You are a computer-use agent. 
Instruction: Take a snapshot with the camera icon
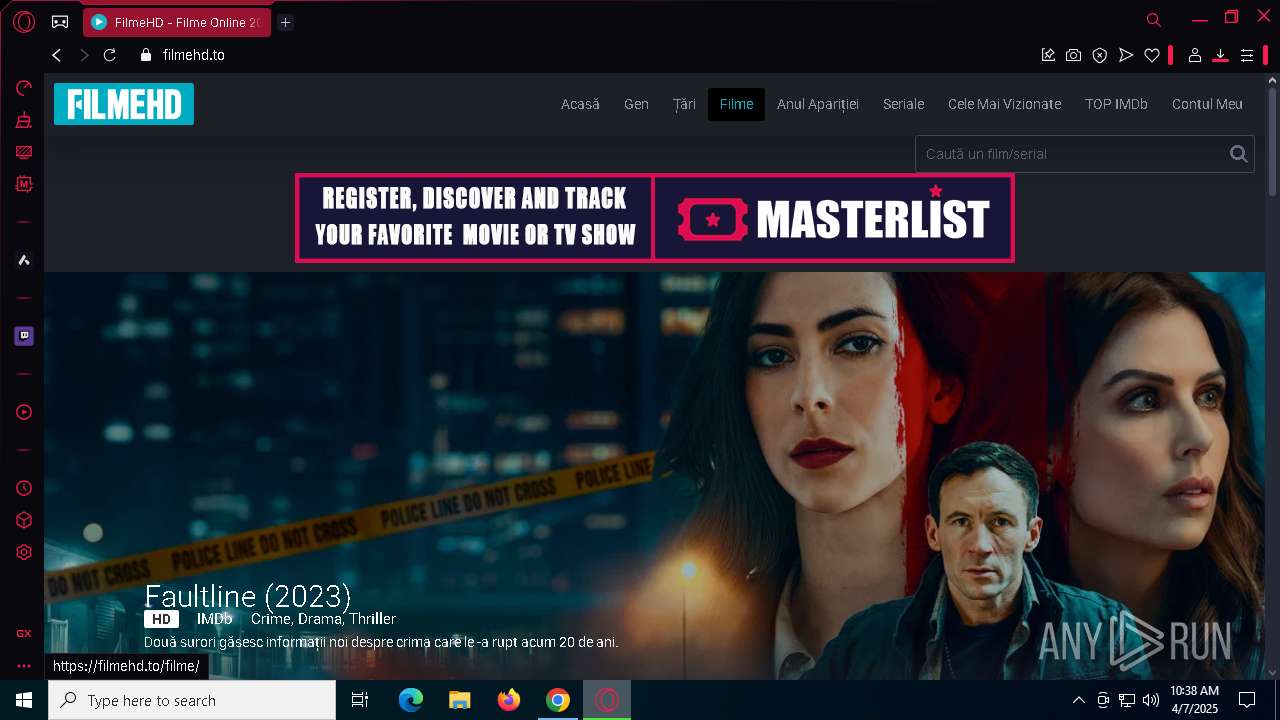pos(1073,55)
